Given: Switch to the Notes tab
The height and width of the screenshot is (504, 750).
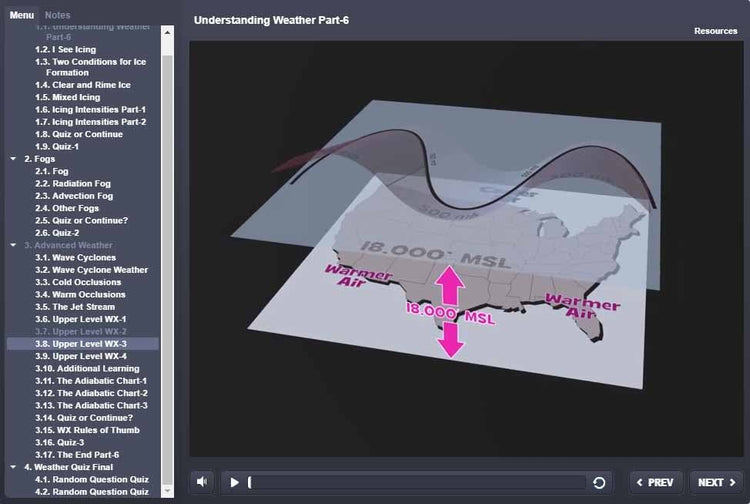Looking at the screenshot, I should [x=58, y=16].
